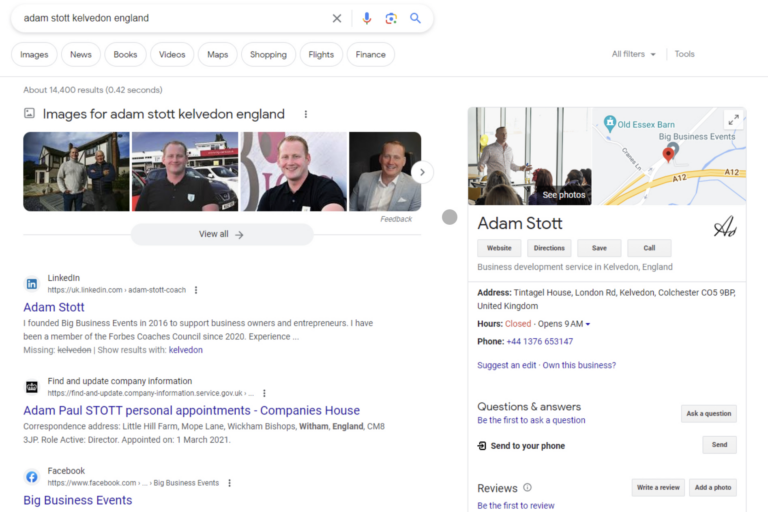Open the three-dot menu beside the Images heading
This screenshot has height=512, width=768.
click(306, 114)
